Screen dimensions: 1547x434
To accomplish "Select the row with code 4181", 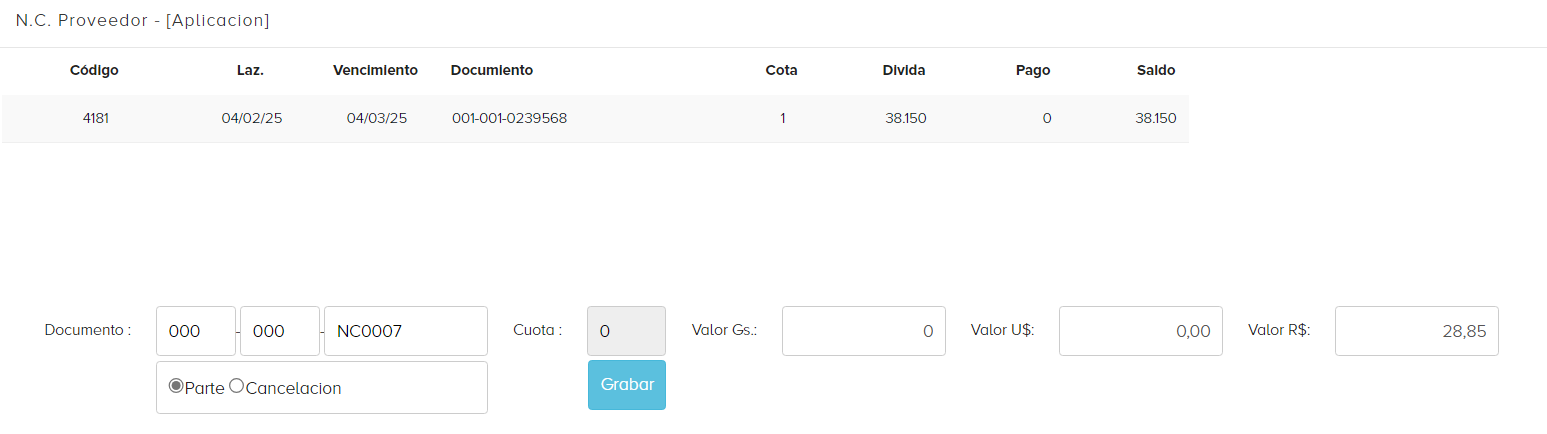I will click(96, 118).
